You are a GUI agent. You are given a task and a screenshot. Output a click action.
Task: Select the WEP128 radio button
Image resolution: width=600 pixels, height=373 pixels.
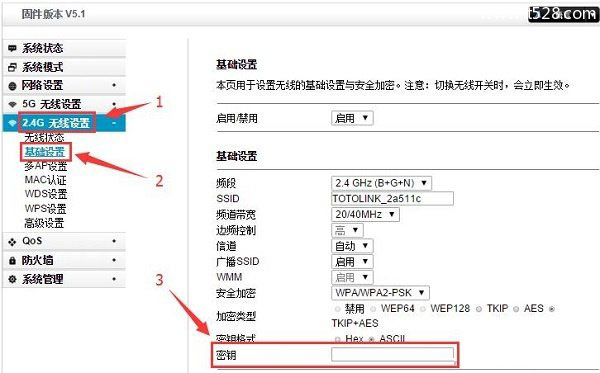[x=423, y=309]
